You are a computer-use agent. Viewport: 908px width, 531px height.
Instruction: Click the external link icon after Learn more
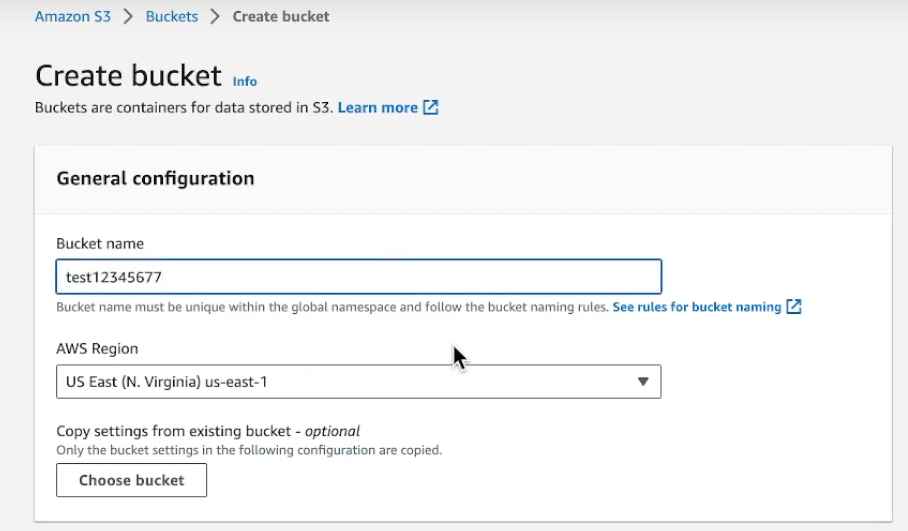click(x=431, y=107)
